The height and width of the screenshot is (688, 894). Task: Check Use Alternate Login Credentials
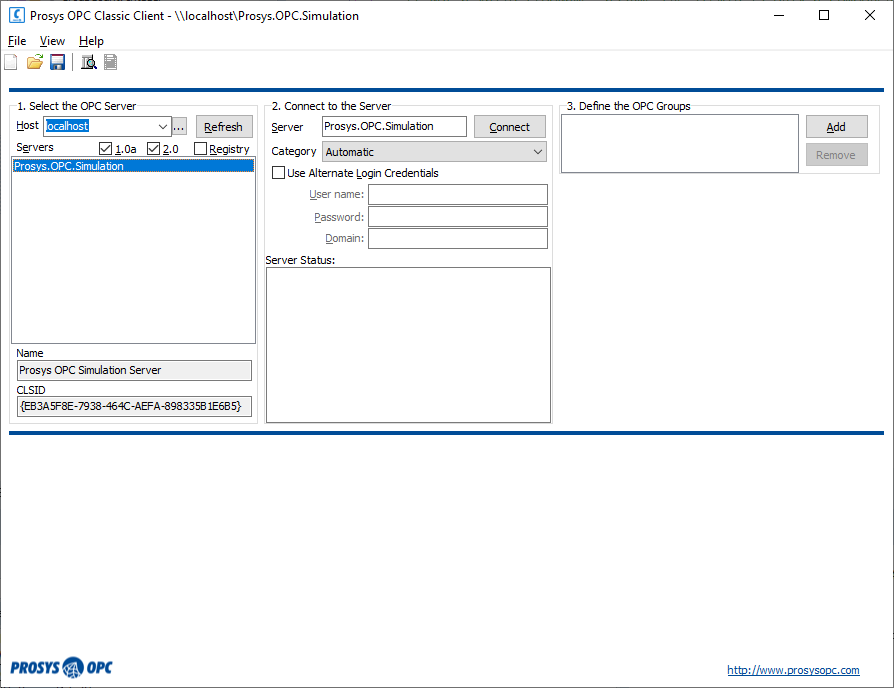pos(278,173)
